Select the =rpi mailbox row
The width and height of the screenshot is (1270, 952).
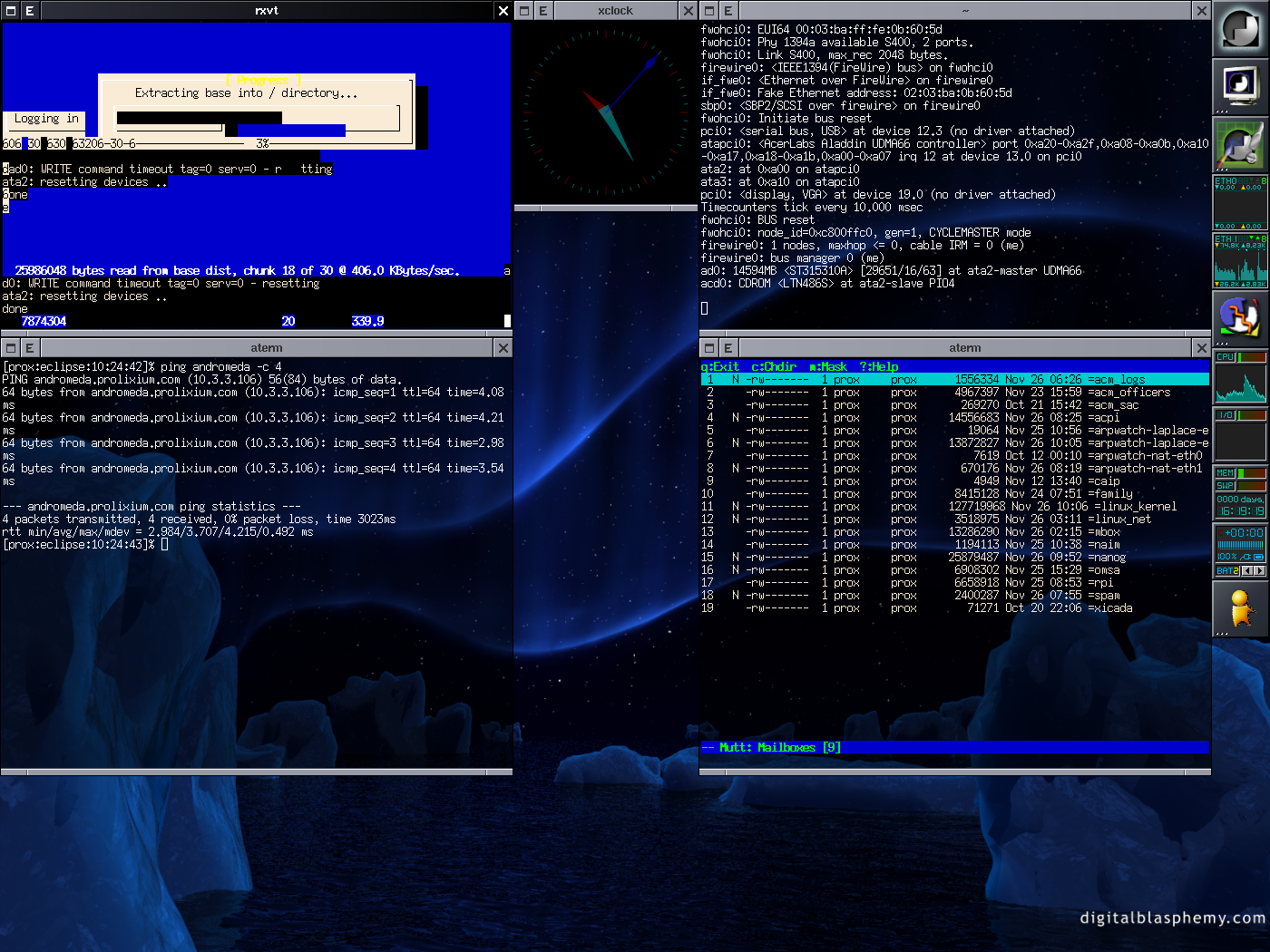tap(954, 583)
